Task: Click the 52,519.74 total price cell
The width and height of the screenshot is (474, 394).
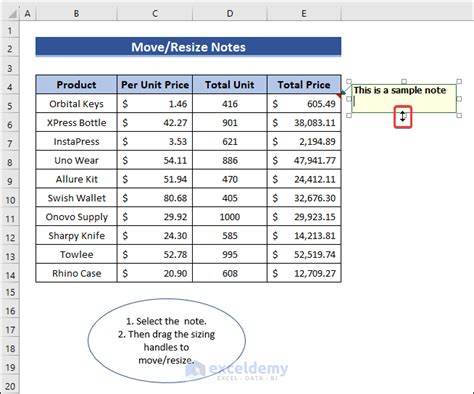Action: pos(304,254)
